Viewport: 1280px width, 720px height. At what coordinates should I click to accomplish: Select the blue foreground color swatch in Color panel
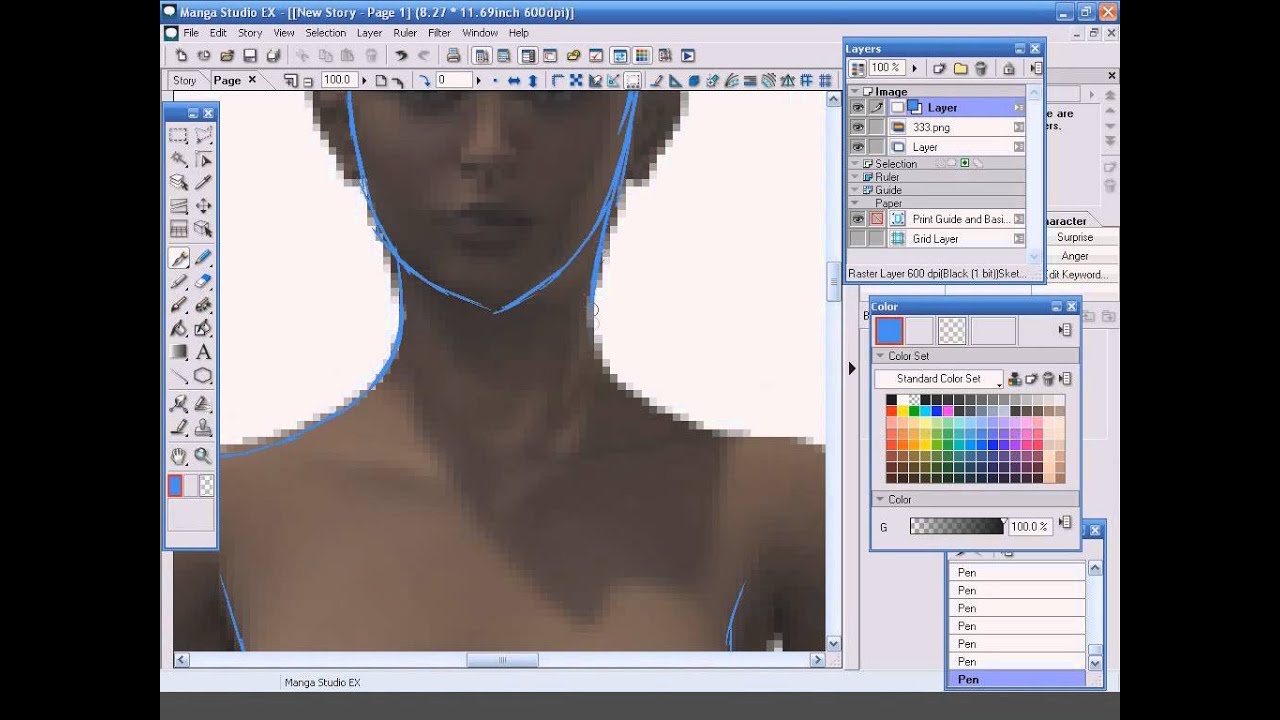tap(889, 331)
